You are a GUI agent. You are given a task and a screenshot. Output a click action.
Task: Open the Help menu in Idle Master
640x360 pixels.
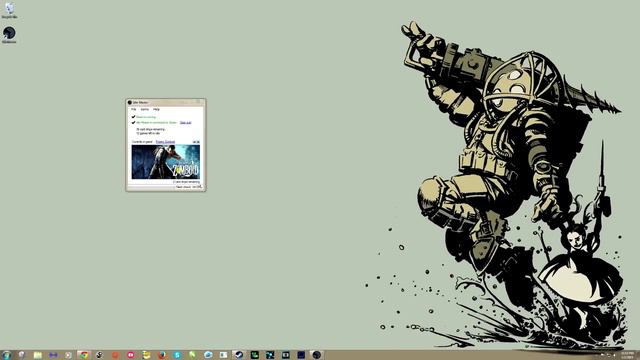pos(156,109)
